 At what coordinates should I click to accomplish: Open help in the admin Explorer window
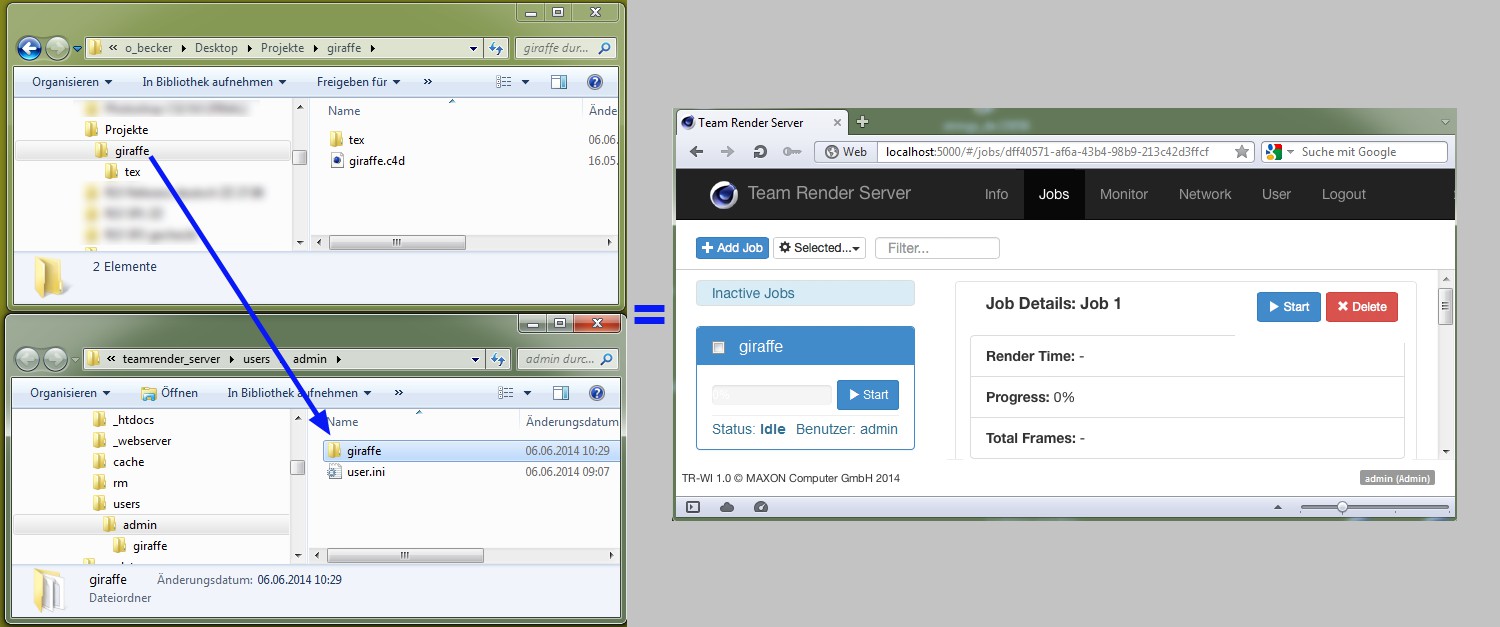coord(596,393)
